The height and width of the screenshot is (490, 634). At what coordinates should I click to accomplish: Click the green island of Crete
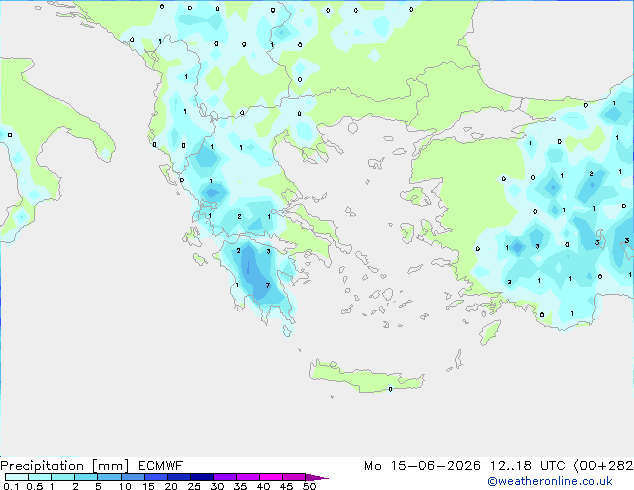[x=366, y=377]
